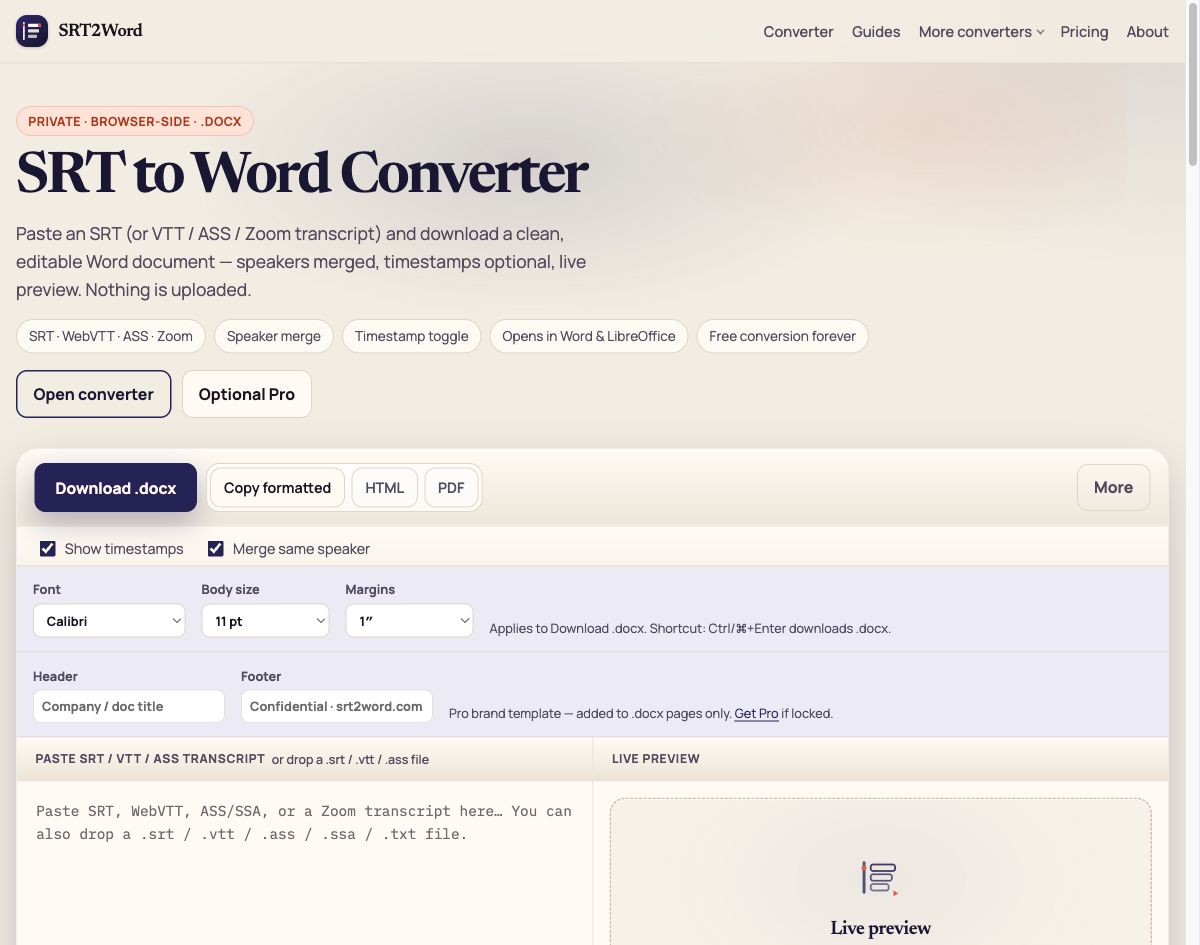Screen dimensions: 1200x945
Task: Click the Open converter button
Action: (x=93, y=394)
